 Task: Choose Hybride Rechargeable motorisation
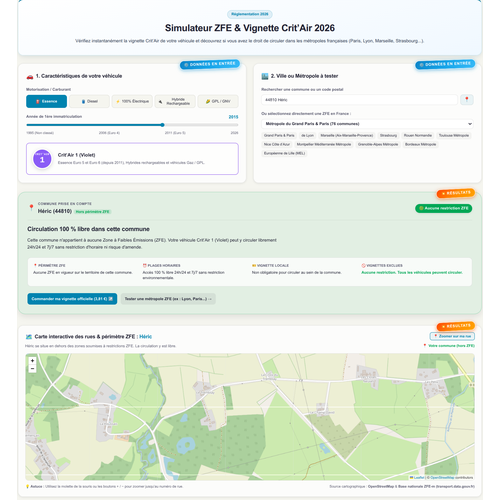tap(175, 101)
